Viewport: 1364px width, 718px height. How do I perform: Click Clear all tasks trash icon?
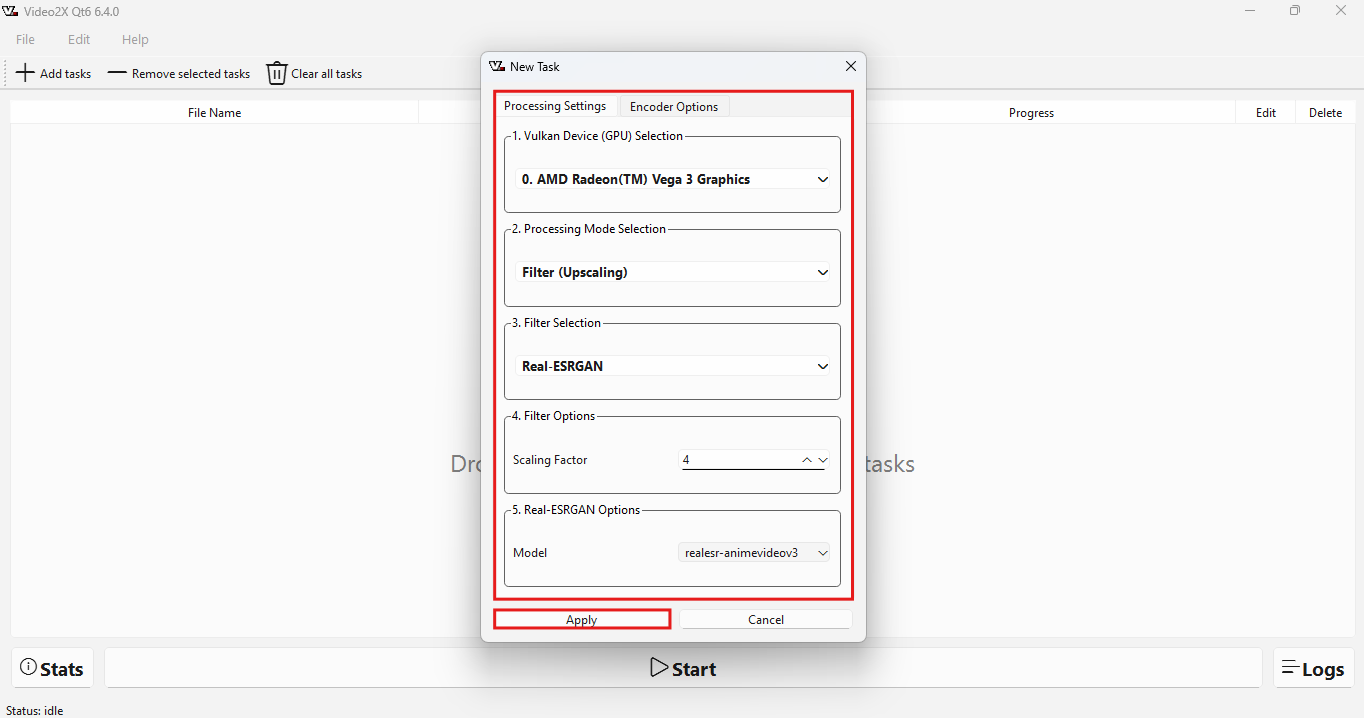(x=277, y=73)
